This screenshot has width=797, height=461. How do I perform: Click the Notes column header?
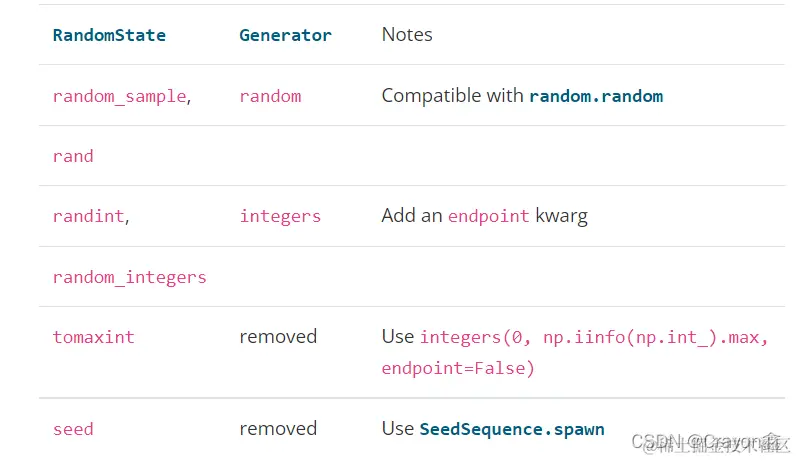click(x=407, y=35)
